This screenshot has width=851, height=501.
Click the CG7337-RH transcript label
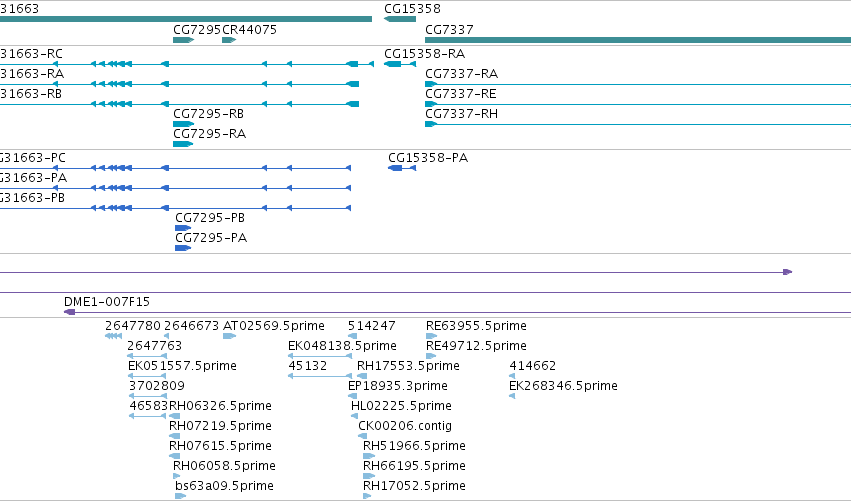coord(461,113)
